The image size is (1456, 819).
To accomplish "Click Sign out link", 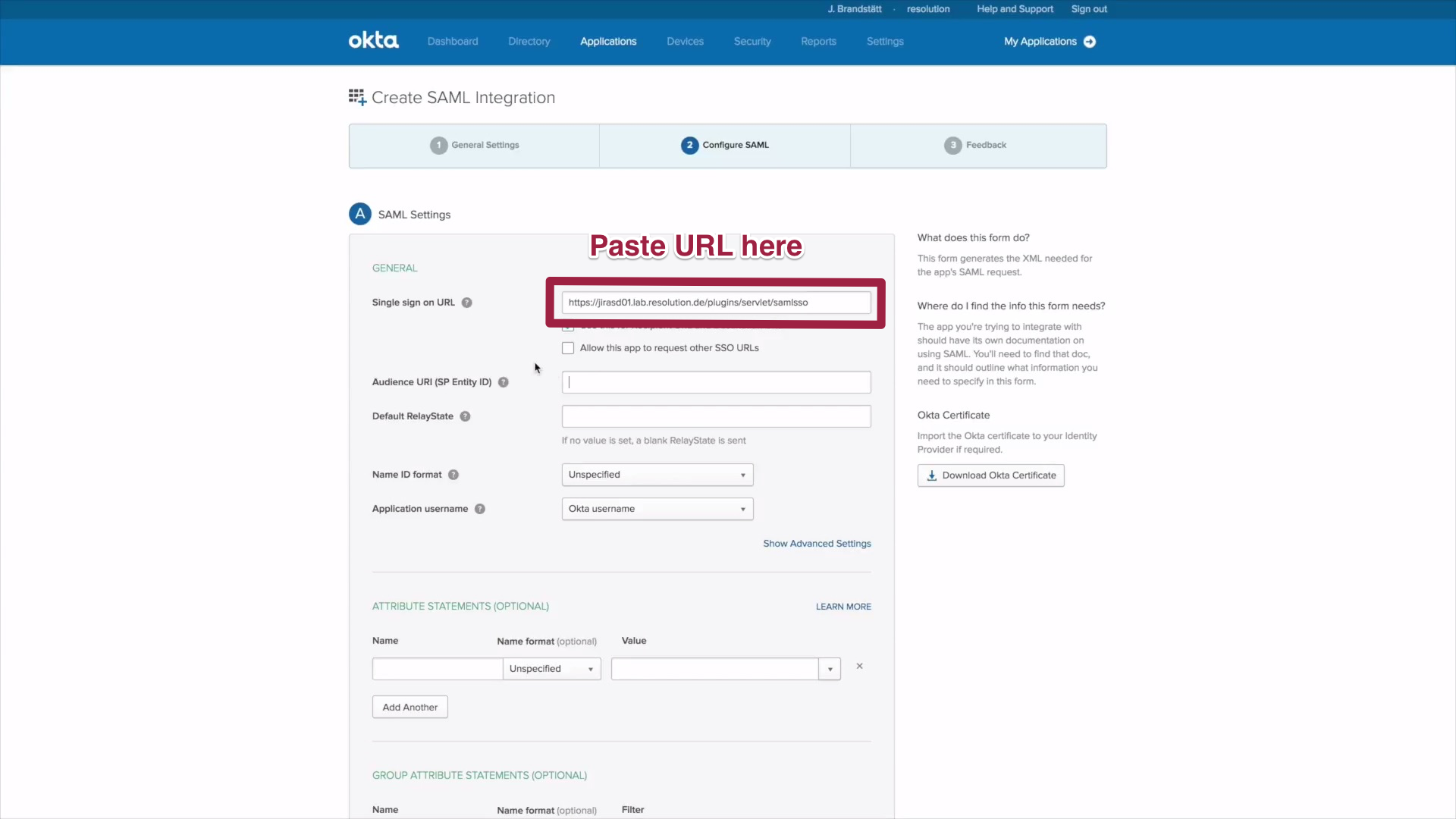I will click(x=1089, y=9).
